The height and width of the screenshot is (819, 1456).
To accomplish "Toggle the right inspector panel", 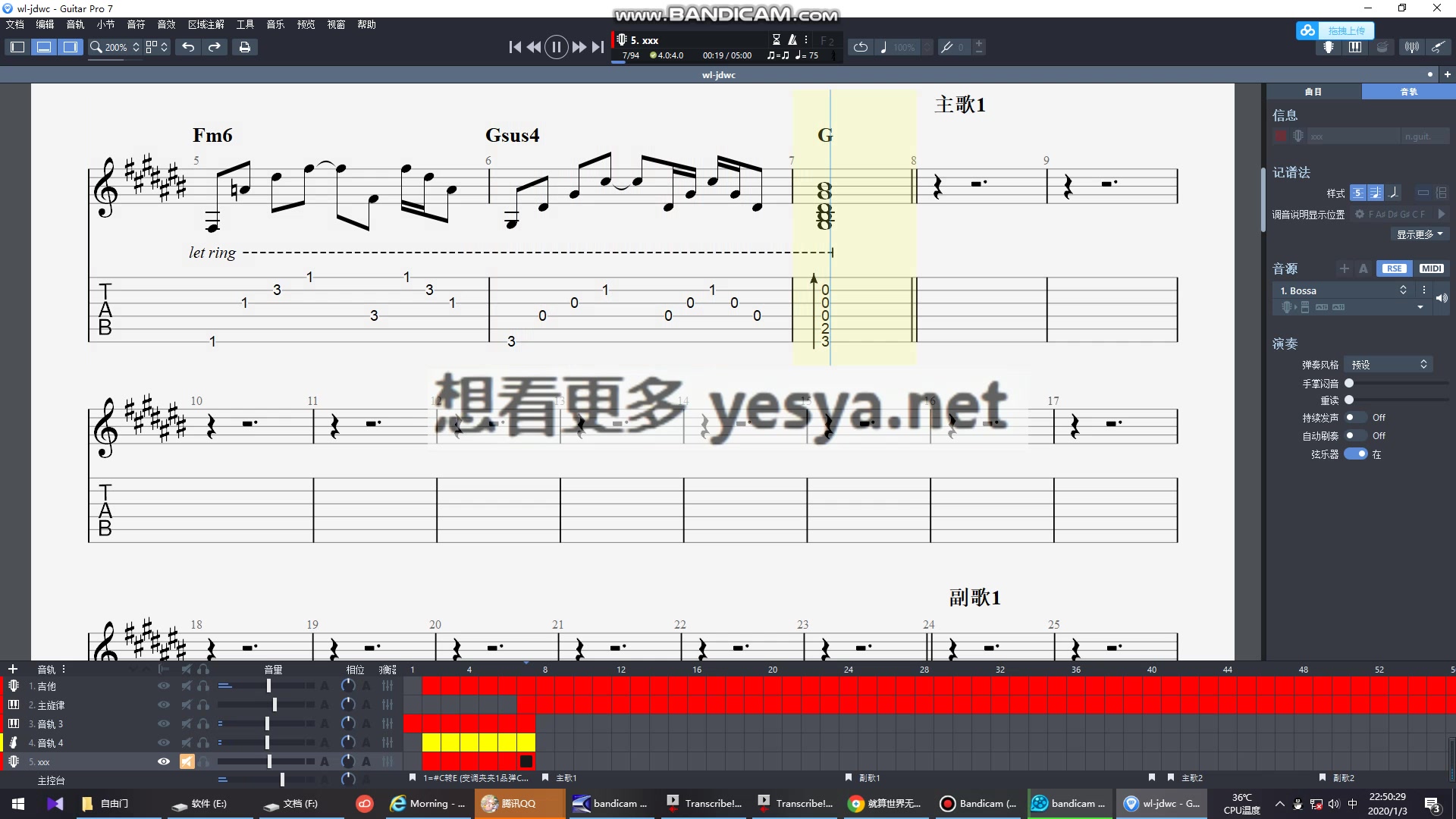I will pos(71,47).
